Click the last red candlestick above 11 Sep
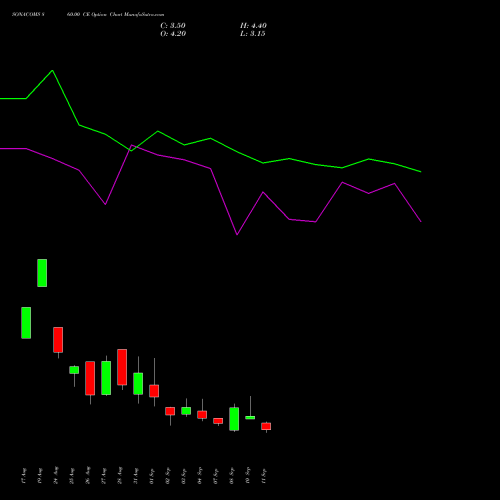The image size is (500, 500). pyautogui.click(x=266, y=426)
